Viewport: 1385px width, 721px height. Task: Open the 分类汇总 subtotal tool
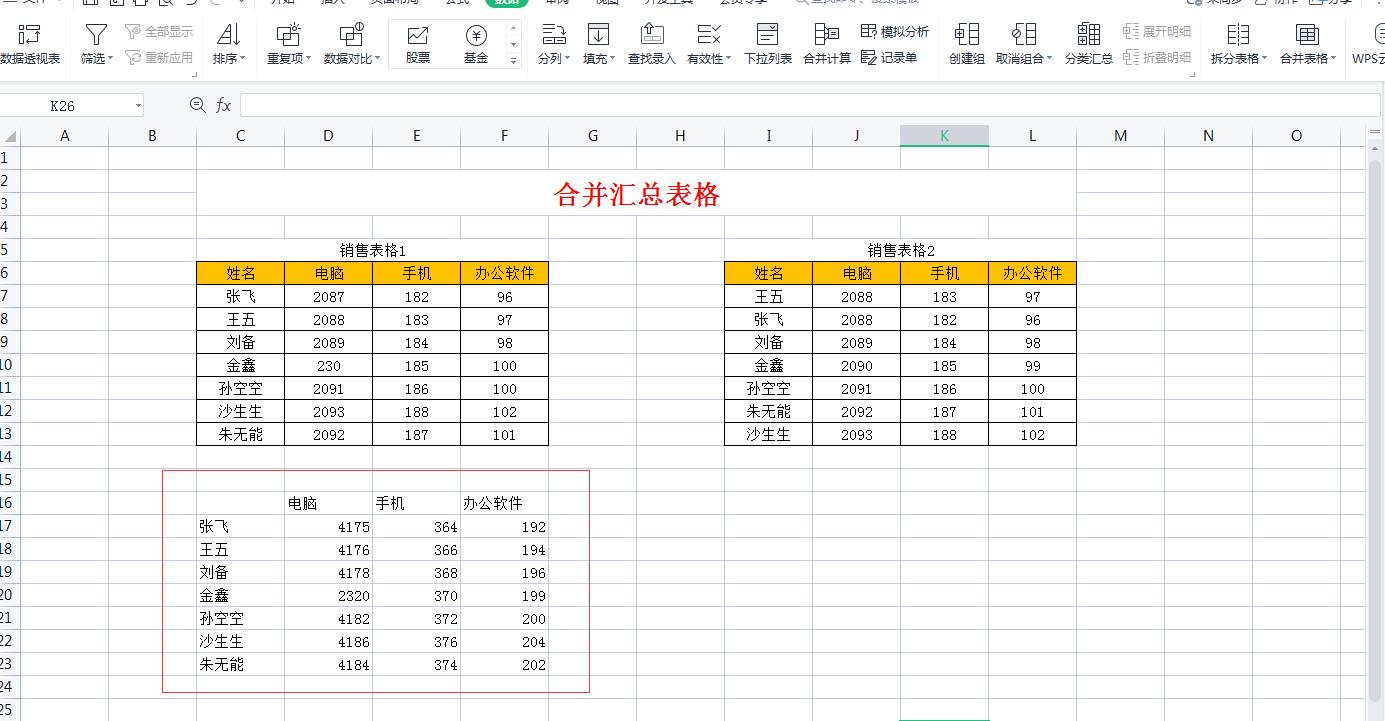click(1089, 46)
